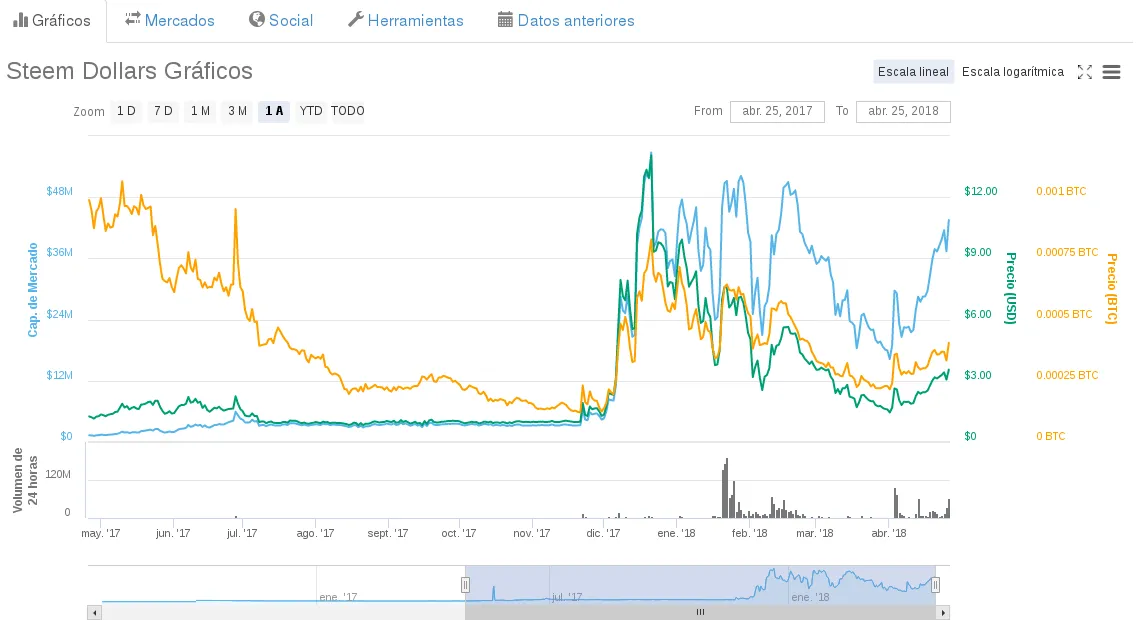
Task: Click the 120M volume axis label
Action: (x=58, y=474)
